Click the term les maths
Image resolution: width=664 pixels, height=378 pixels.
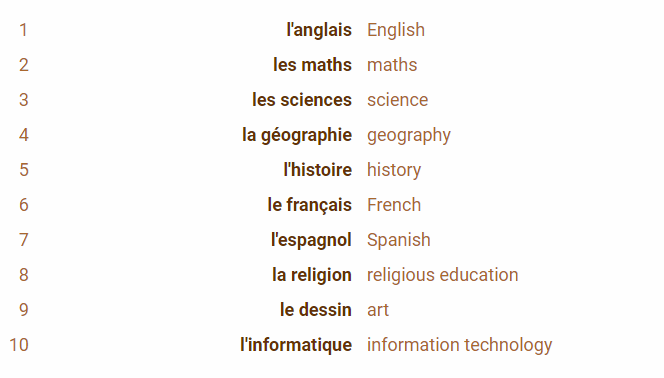312,65
